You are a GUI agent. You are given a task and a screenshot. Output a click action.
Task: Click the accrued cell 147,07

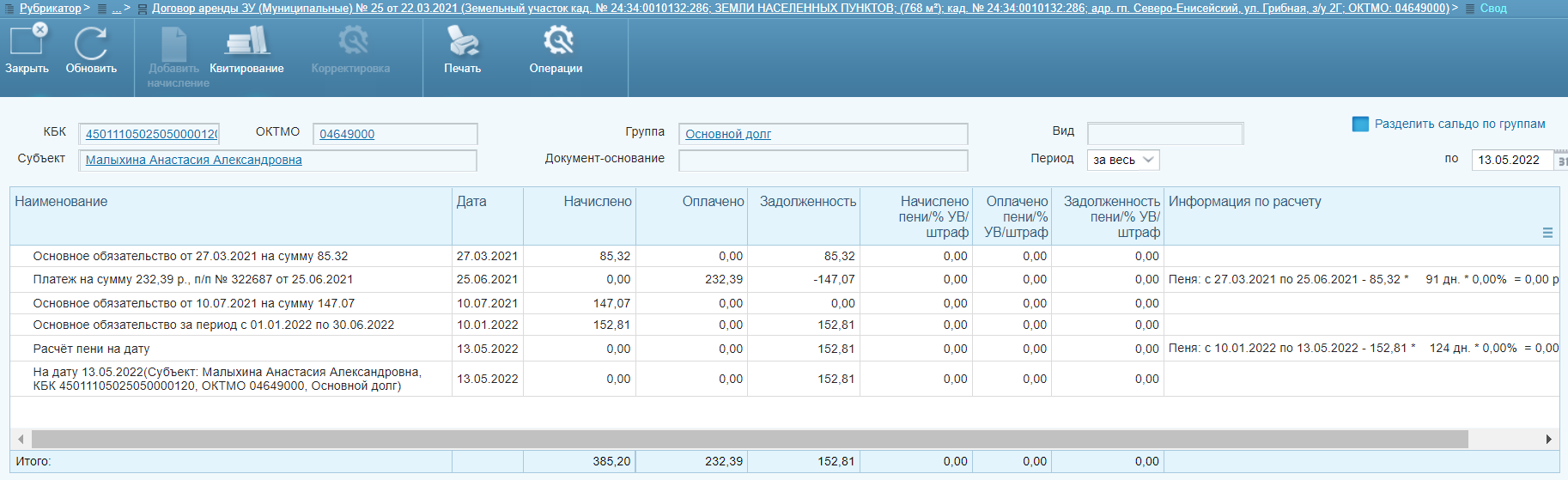[580, 303]
